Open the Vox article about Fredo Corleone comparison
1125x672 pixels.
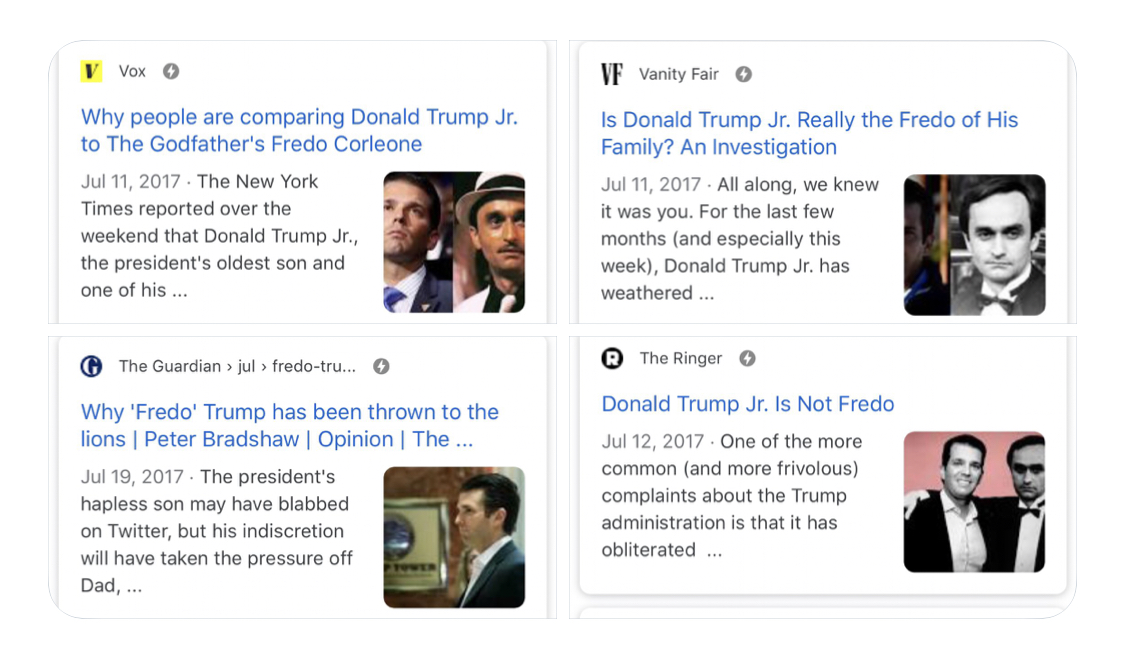pos(299,130)
